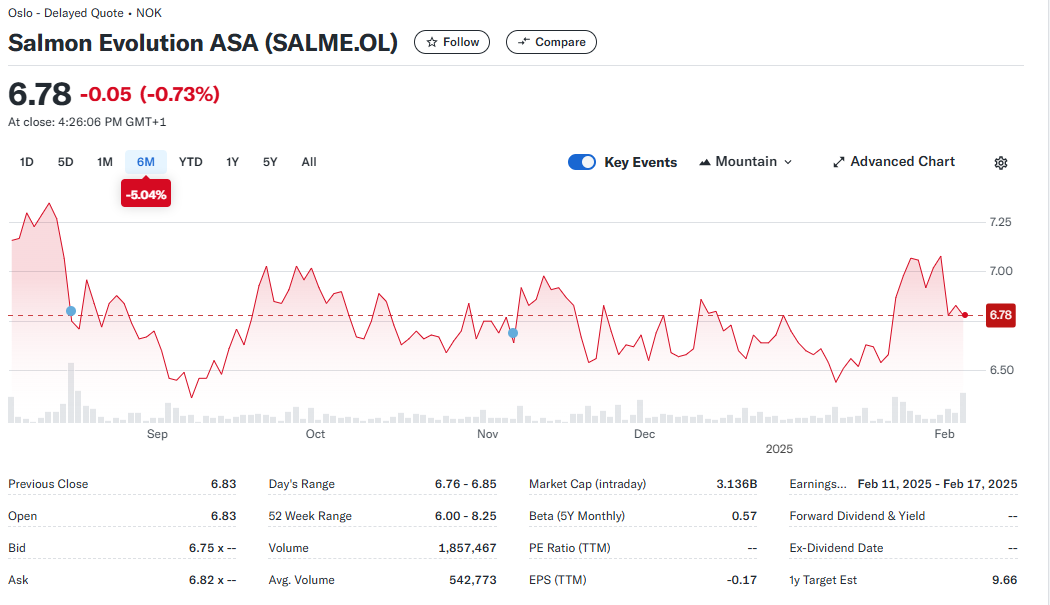Click the Ex-Dividend Date label
1050x605 pixels.
coord(836,548)
